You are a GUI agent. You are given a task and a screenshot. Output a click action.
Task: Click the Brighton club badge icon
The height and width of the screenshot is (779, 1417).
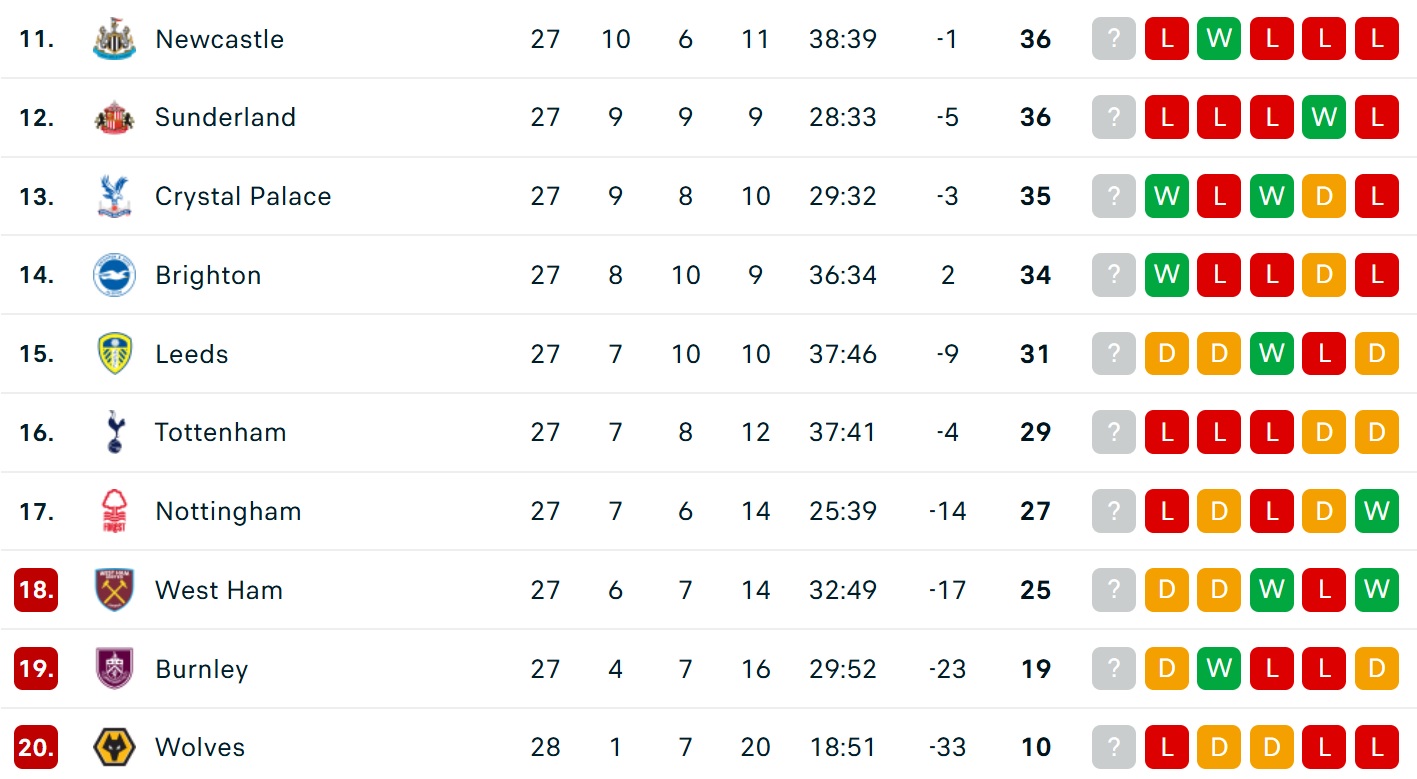tap(114, 275)
